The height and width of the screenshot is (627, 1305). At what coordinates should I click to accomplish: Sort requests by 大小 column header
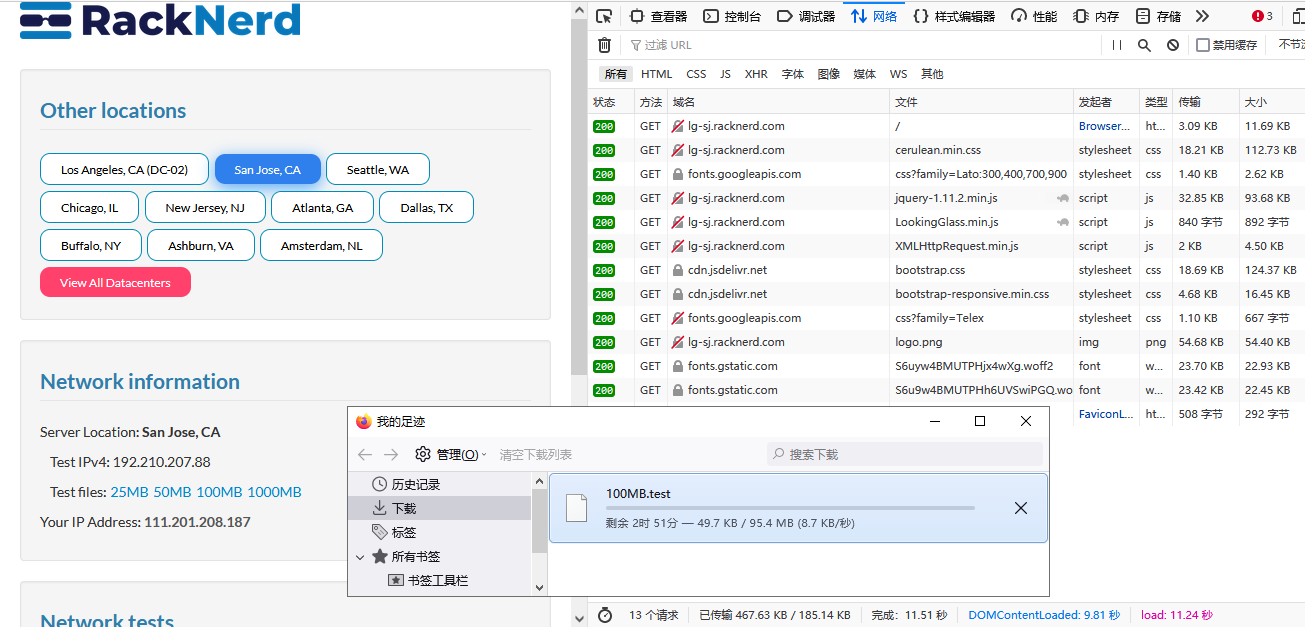[1272, 102]
